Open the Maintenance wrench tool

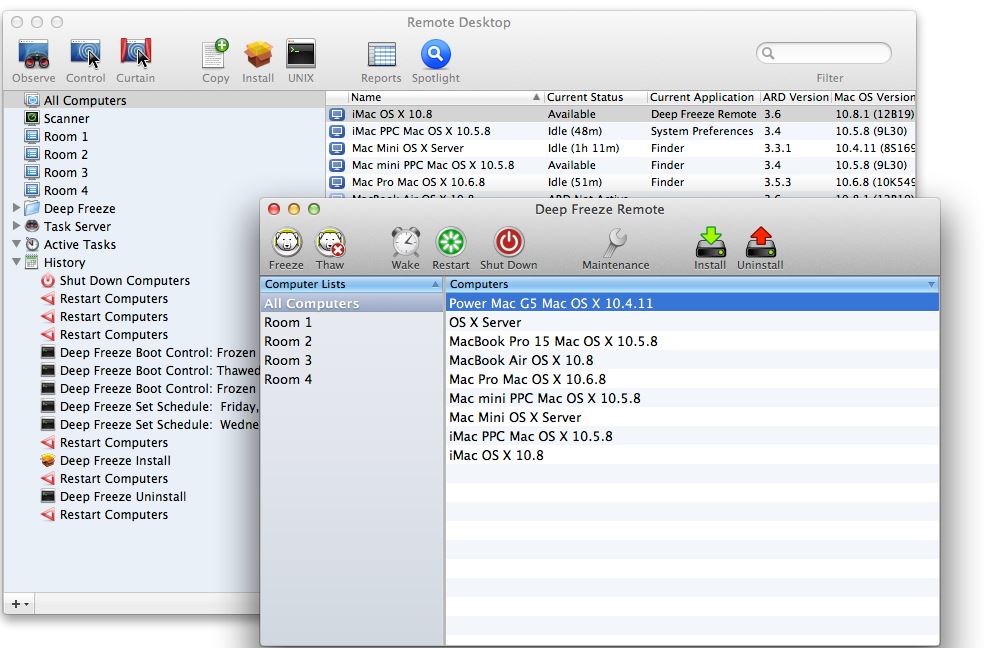pyautogui.click(x=616, y=242)
